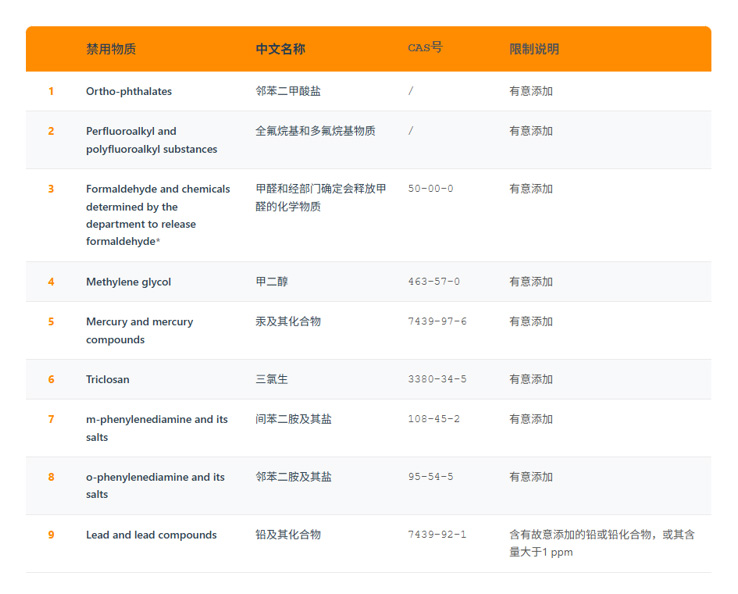Click 有意添加 in the m-phenylenediamine row

(531, 419)
